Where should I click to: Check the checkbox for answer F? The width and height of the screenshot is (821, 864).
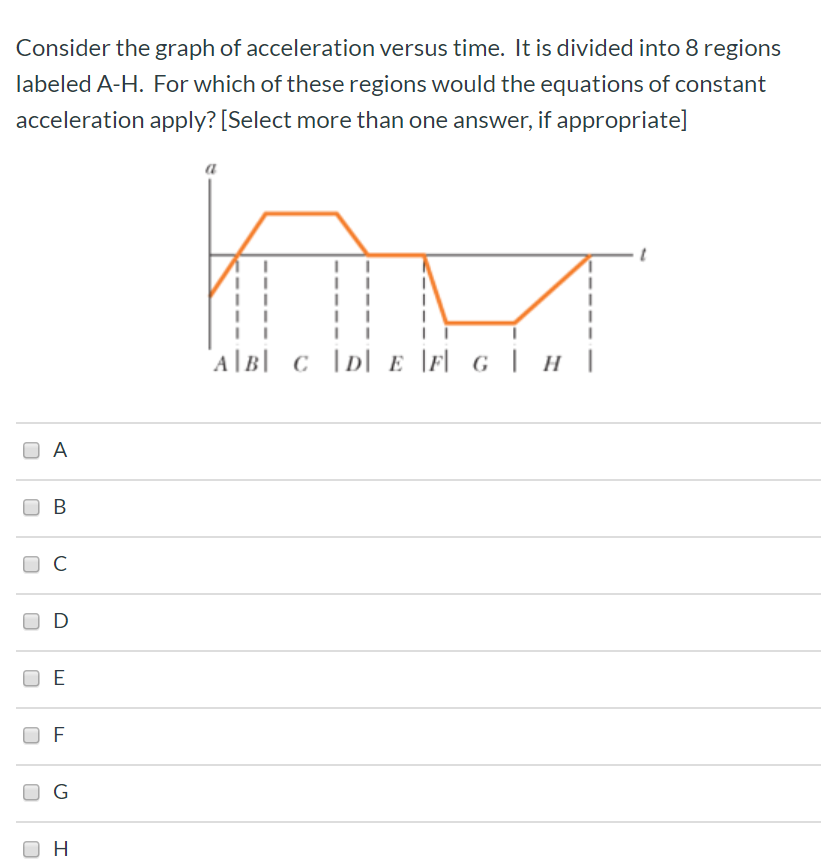(x=31, y=735)
